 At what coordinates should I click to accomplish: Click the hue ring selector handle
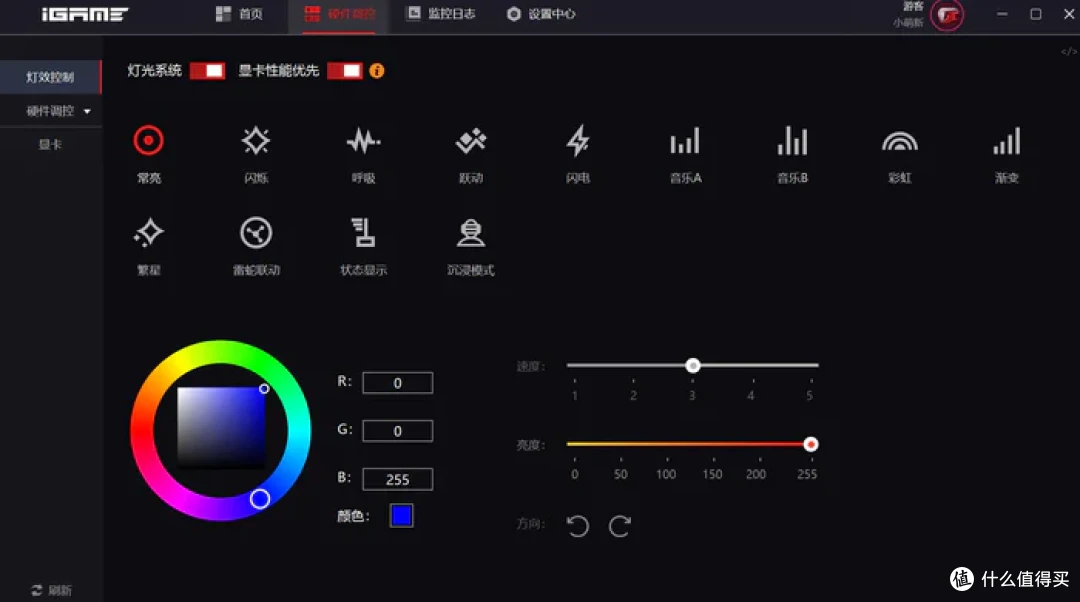tap(260, 499)
